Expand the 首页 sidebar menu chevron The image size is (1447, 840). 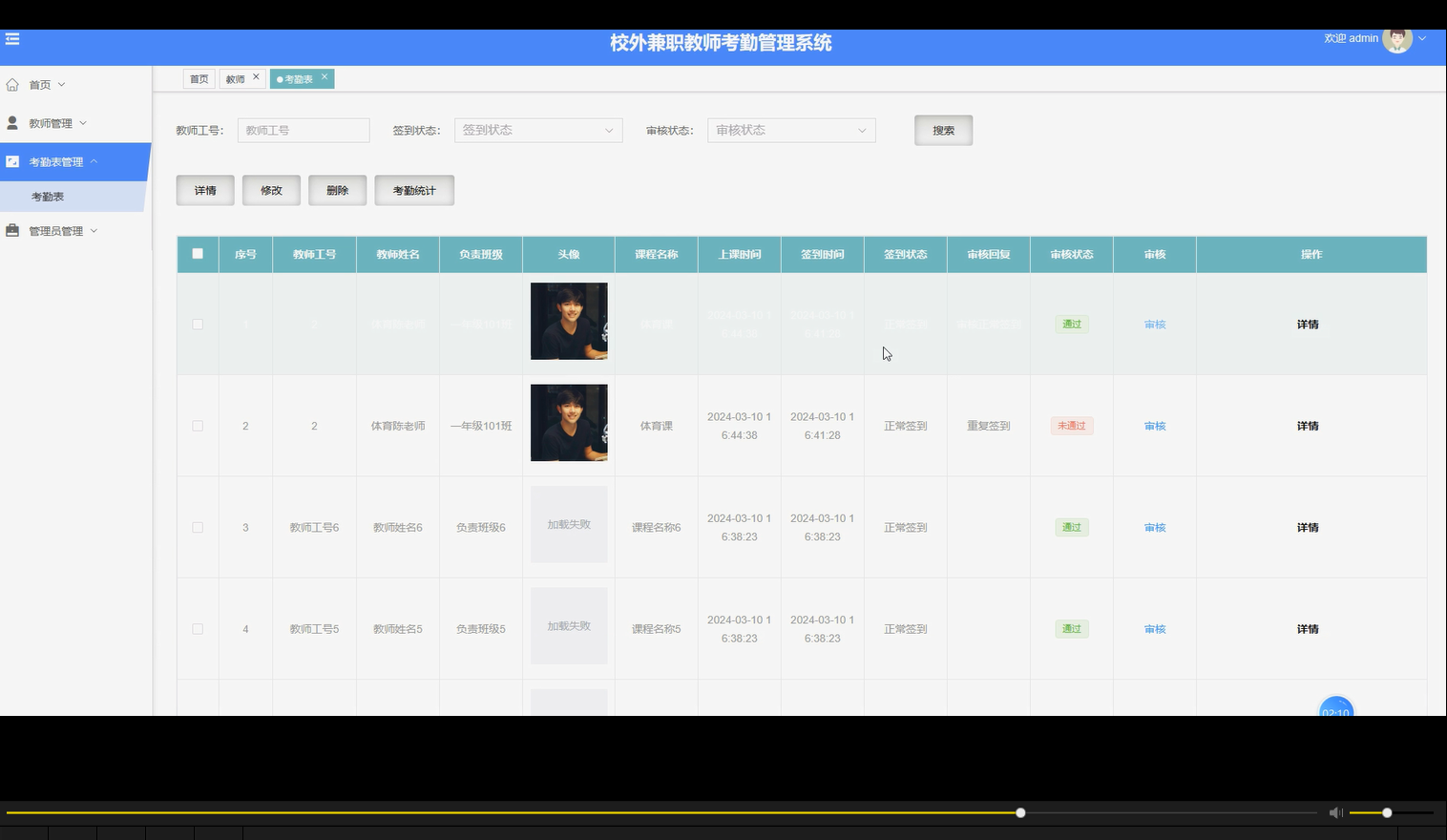coord(62,85)
